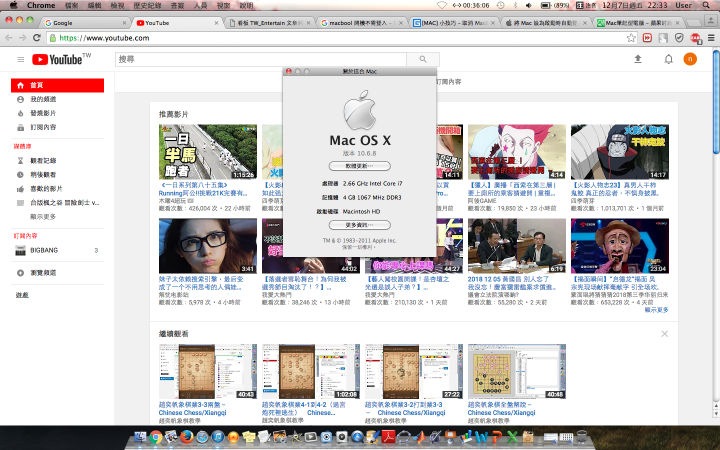Open the Chrome application menu
Image resolution: width=720 pixels, height=450 pixels.
click(x=41, y=5)
